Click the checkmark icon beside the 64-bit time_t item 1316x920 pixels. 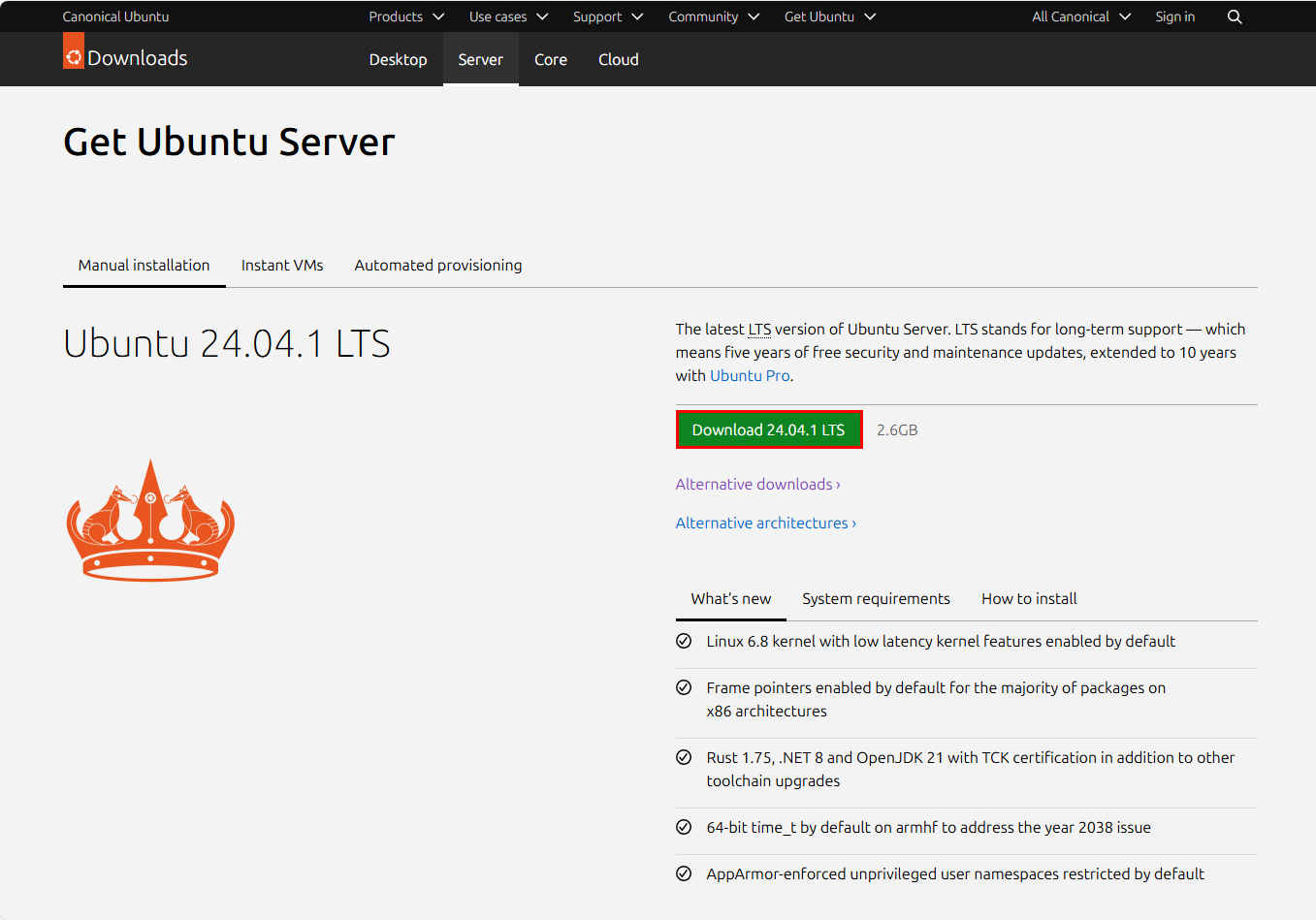click(x=684, y=827)
